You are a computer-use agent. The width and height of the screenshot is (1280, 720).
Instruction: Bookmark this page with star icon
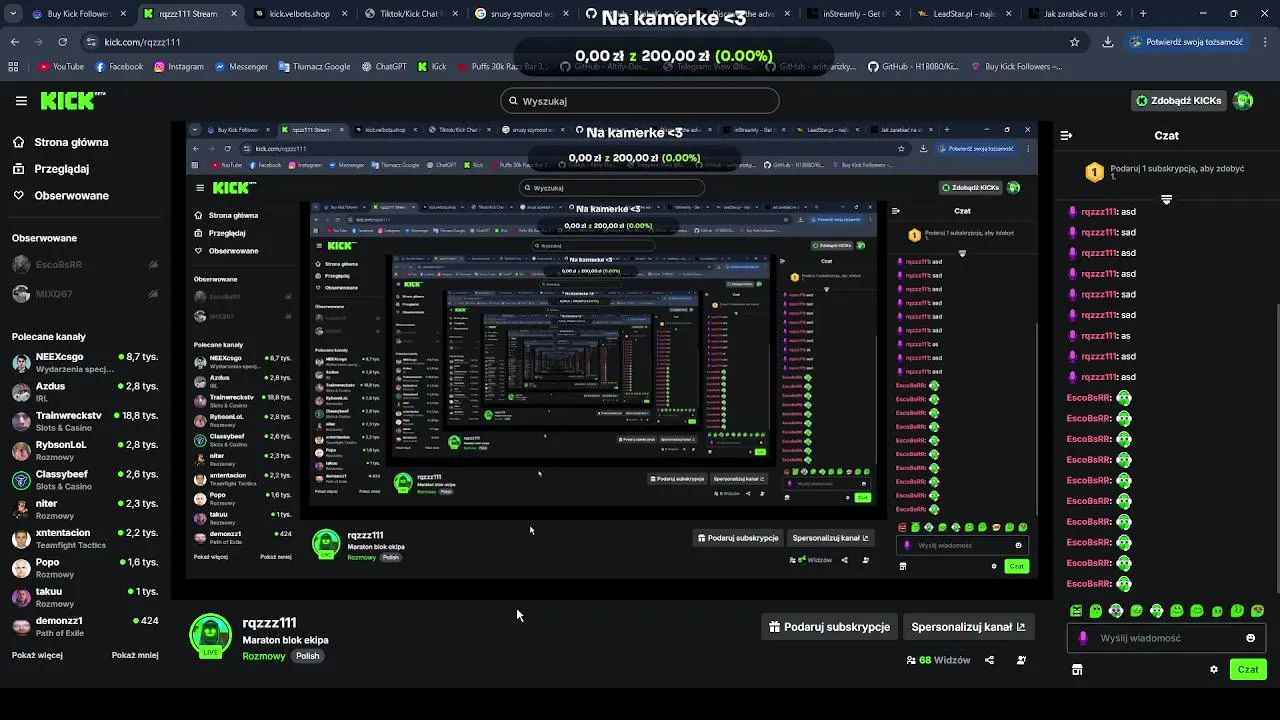[x=1075, y=42]
